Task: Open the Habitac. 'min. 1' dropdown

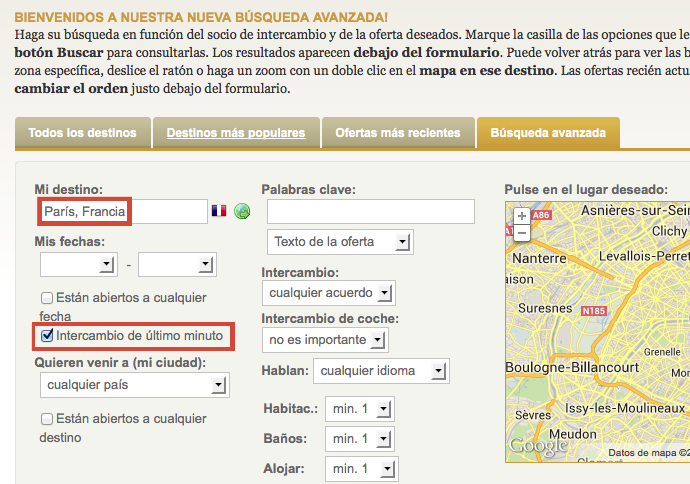Action: pos(360,409)
